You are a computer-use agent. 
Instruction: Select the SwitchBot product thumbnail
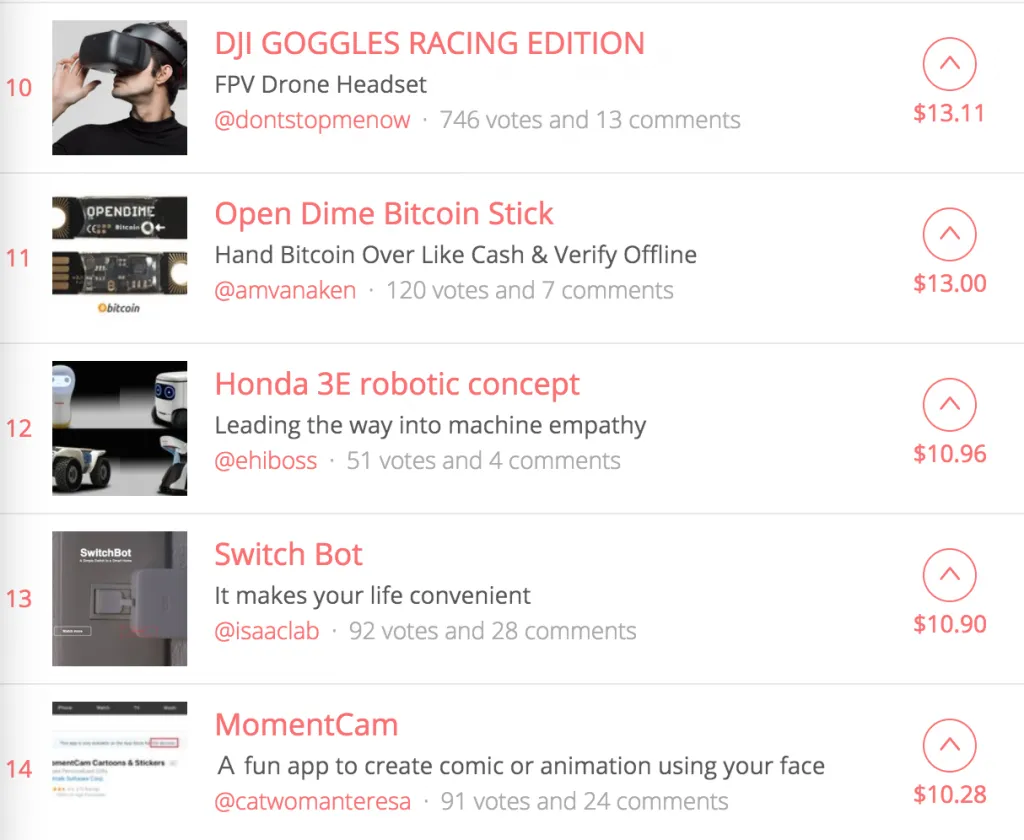click(120, 598)
